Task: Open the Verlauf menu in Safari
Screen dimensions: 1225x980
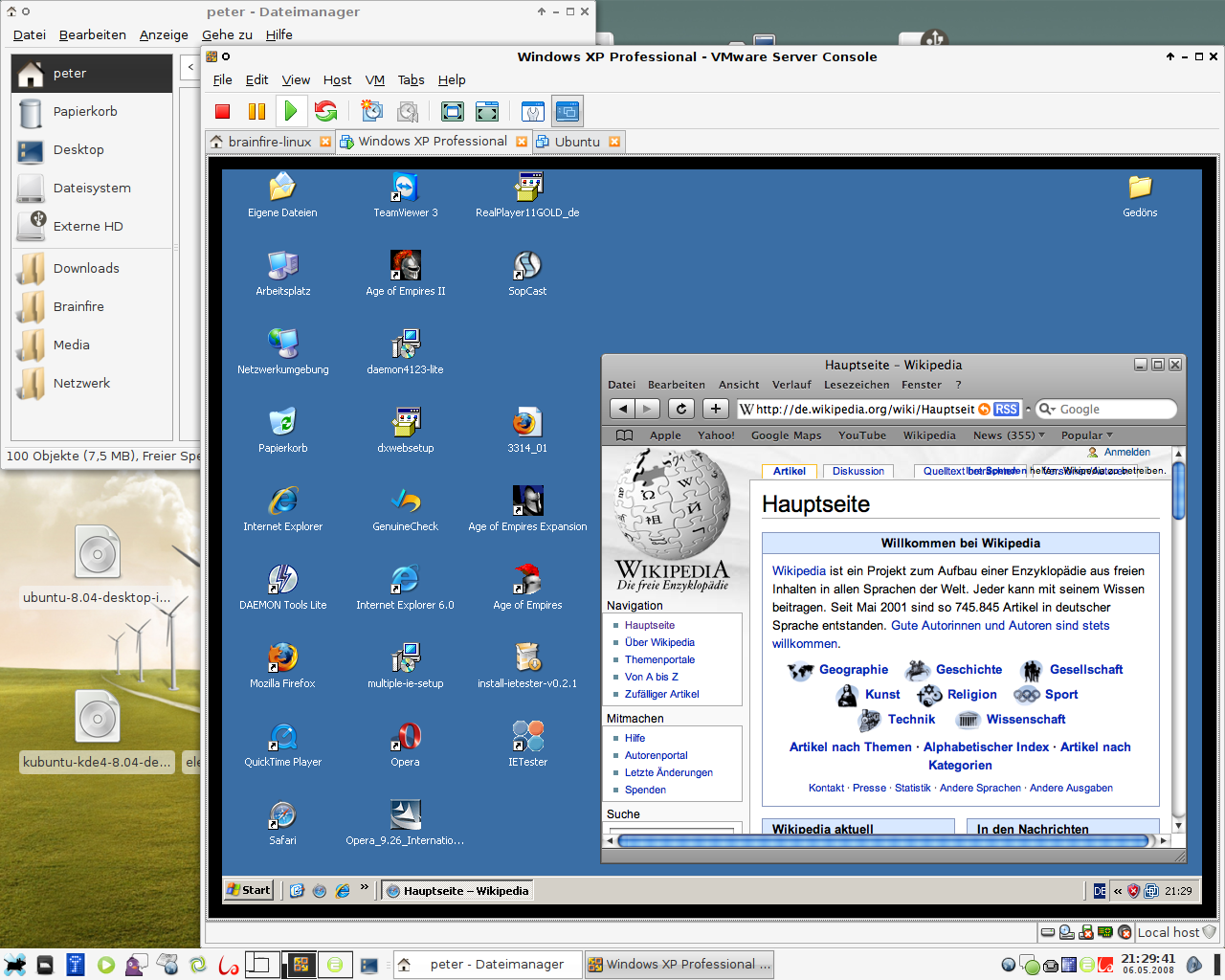Action: [x=791, y=385]
